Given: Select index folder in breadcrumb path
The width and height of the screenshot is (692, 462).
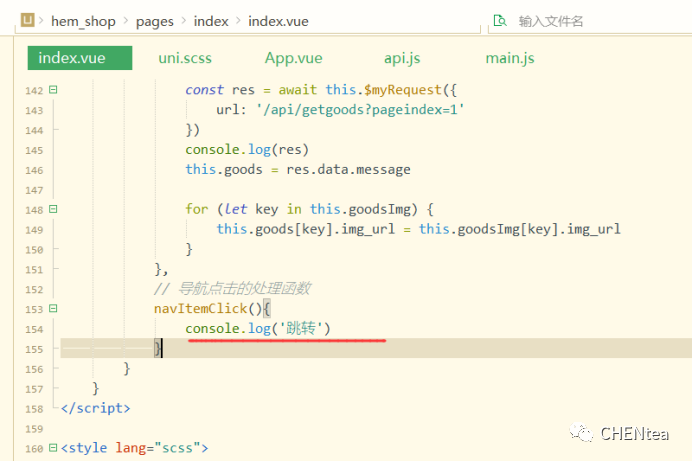Looking at the screenshot, I should [211, 20].
